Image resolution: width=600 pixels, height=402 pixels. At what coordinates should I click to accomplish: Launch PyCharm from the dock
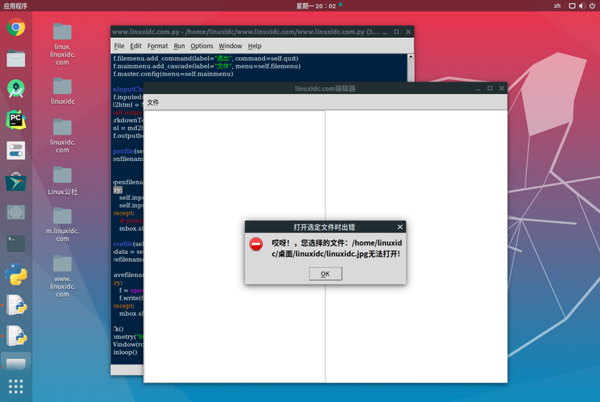(15, 120)
